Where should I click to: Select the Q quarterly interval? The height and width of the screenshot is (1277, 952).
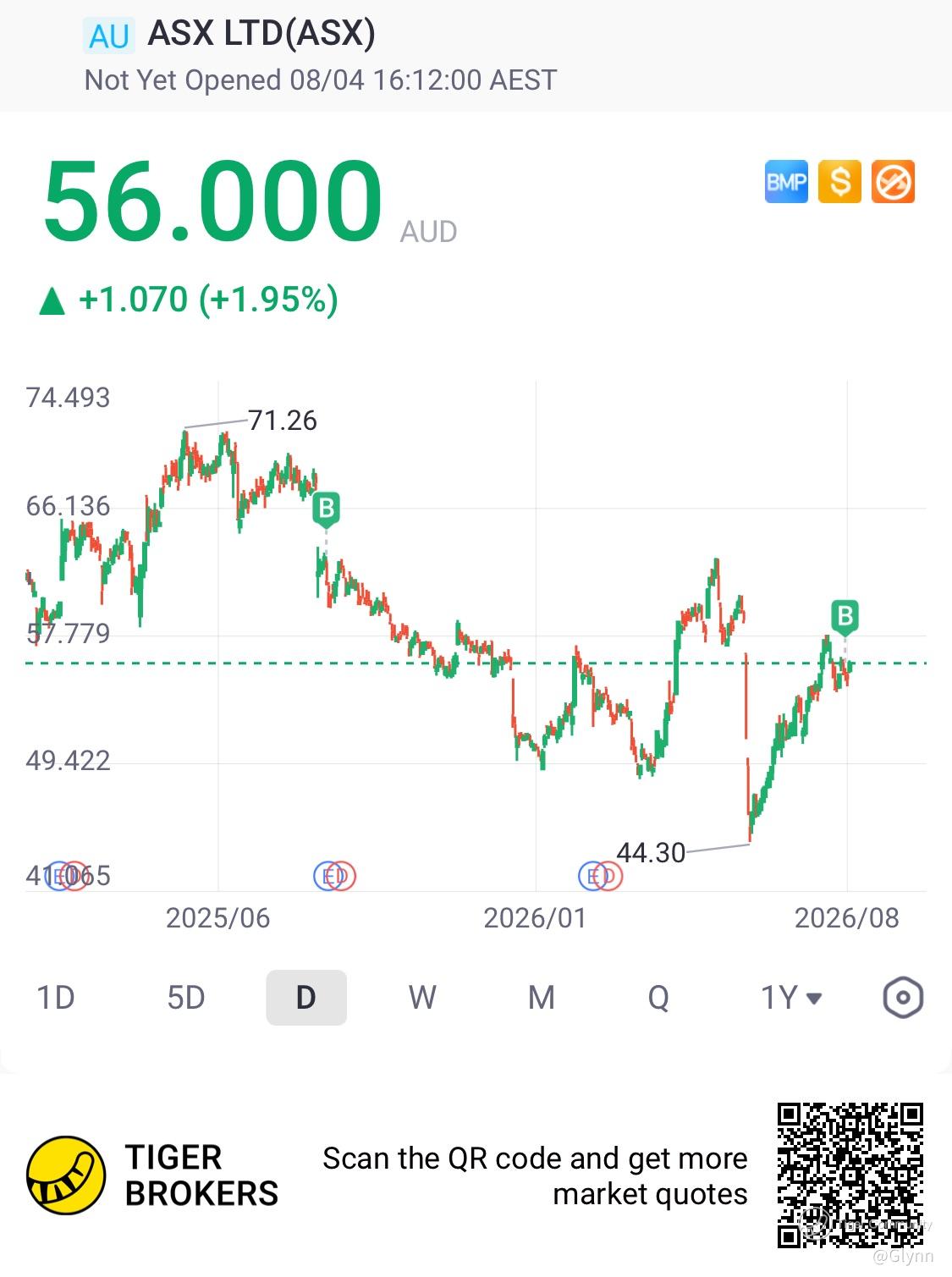pyautogui.click(x=658, y=998)
